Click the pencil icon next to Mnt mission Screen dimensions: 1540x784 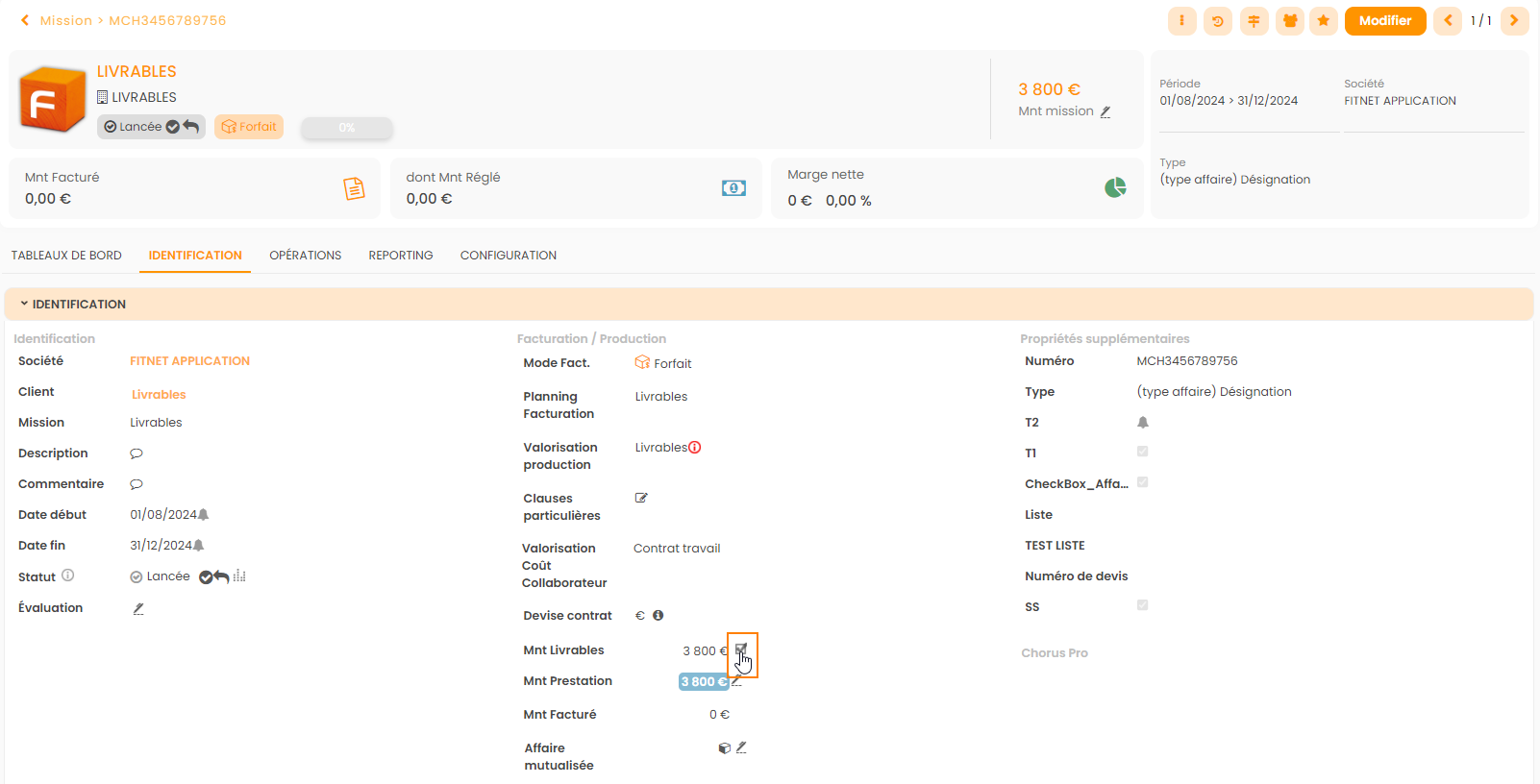tap(1105, 111)
